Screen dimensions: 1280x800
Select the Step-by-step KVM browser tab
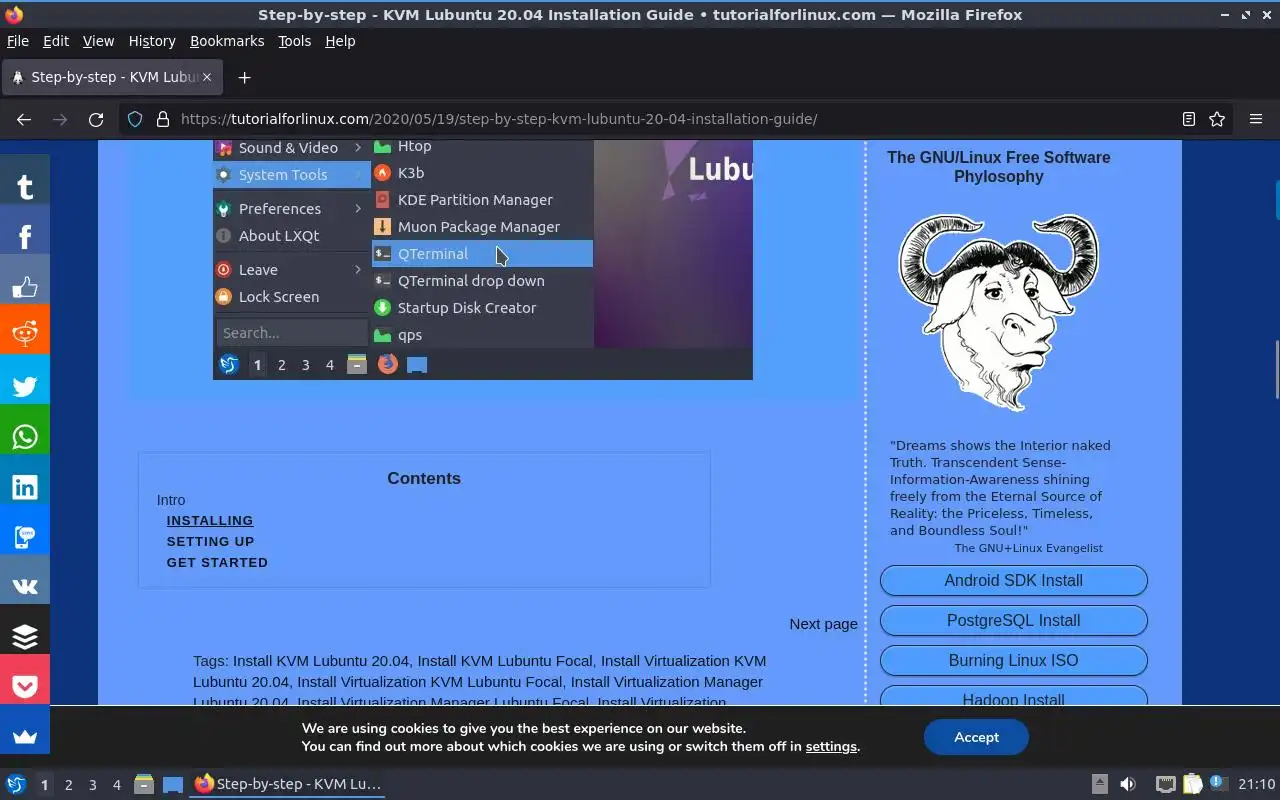coord(112,77)
